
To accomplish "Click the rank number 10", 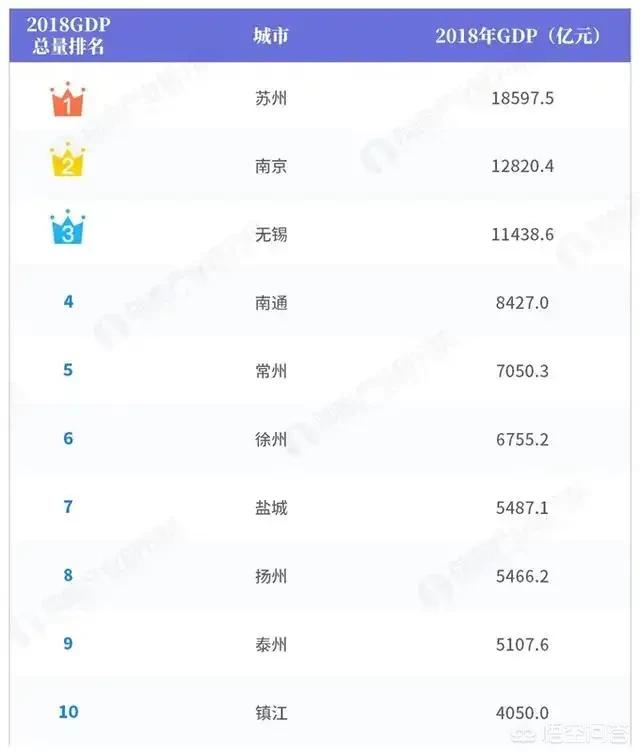I will 68,712.
